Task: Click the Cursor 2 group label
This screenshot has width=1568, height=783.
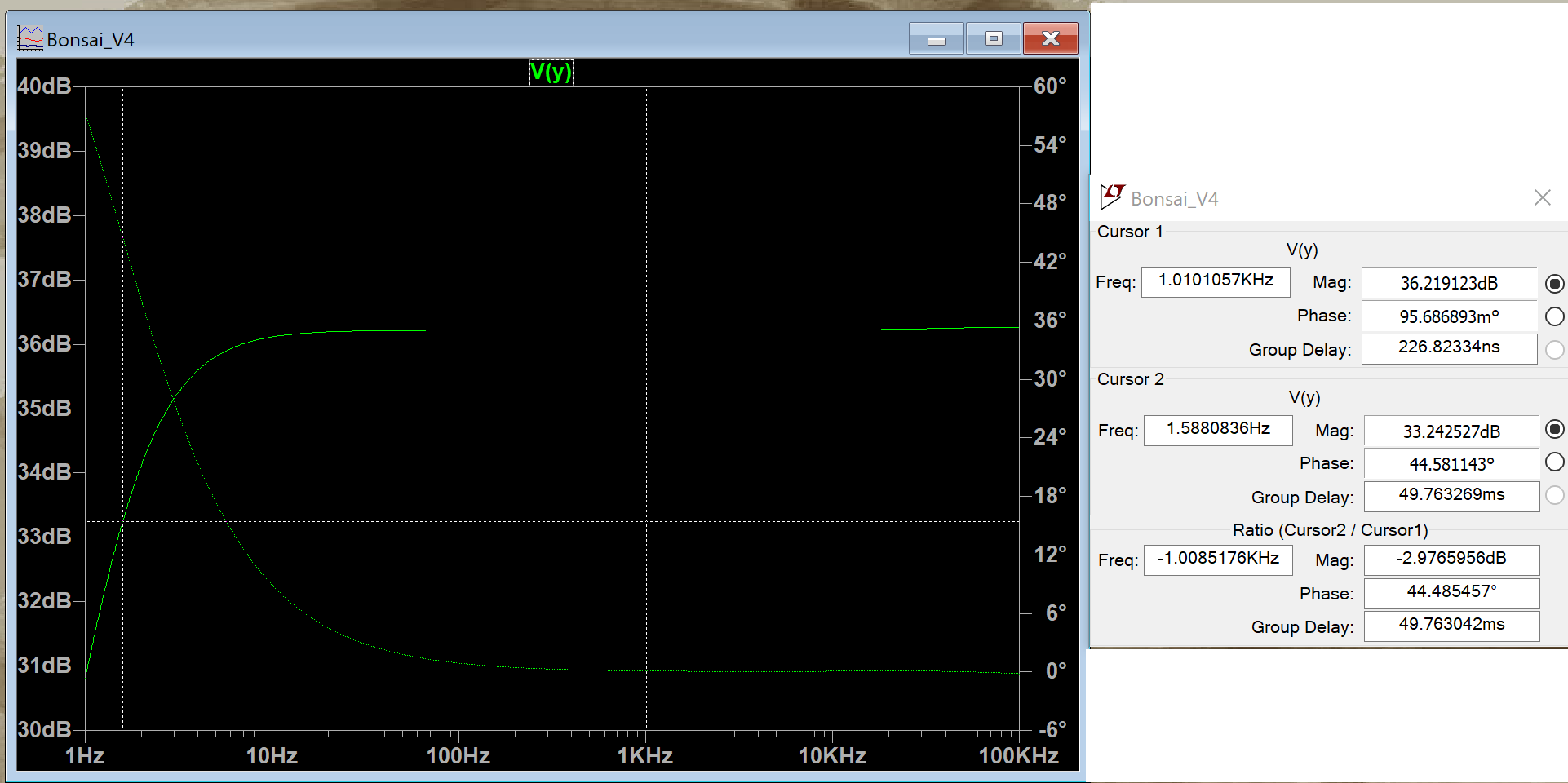Action: (x=1131, y=379)
